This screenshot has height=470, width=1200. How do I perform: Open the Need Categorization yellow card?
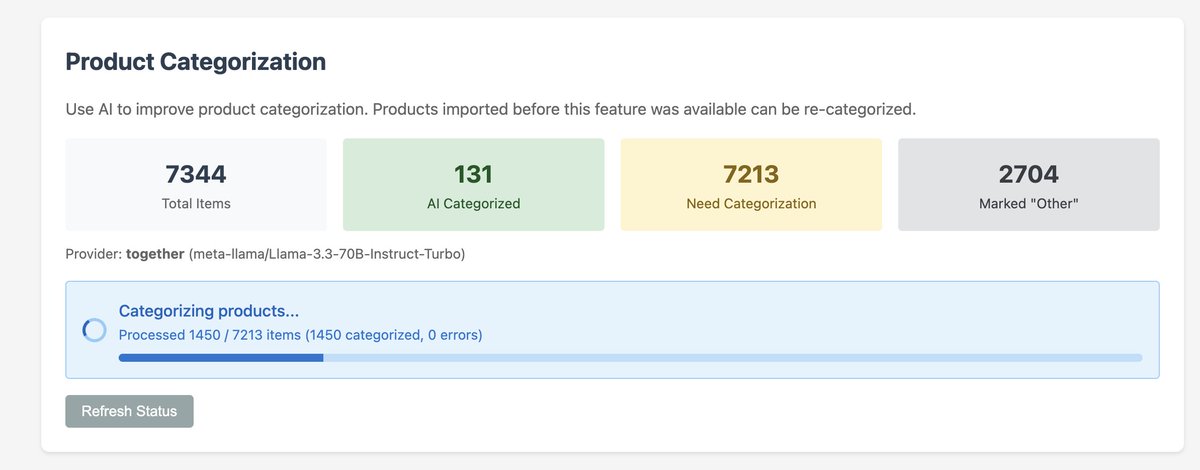751,185
